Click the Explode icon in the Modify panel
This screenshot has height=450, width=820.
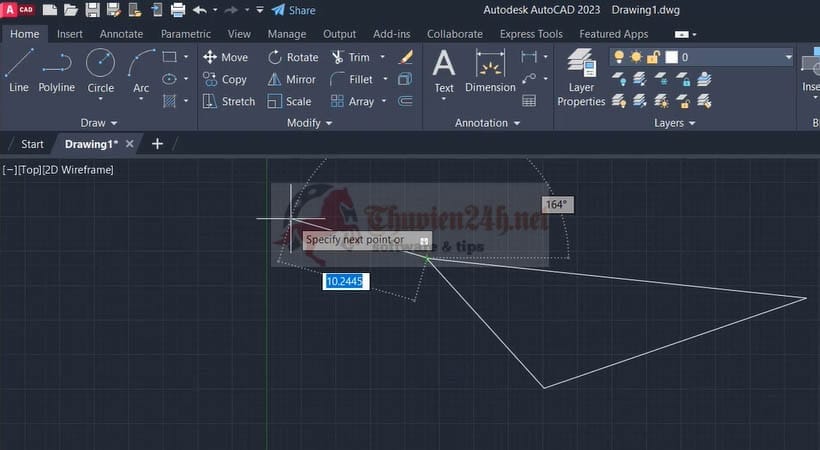[x=405, y=79]
